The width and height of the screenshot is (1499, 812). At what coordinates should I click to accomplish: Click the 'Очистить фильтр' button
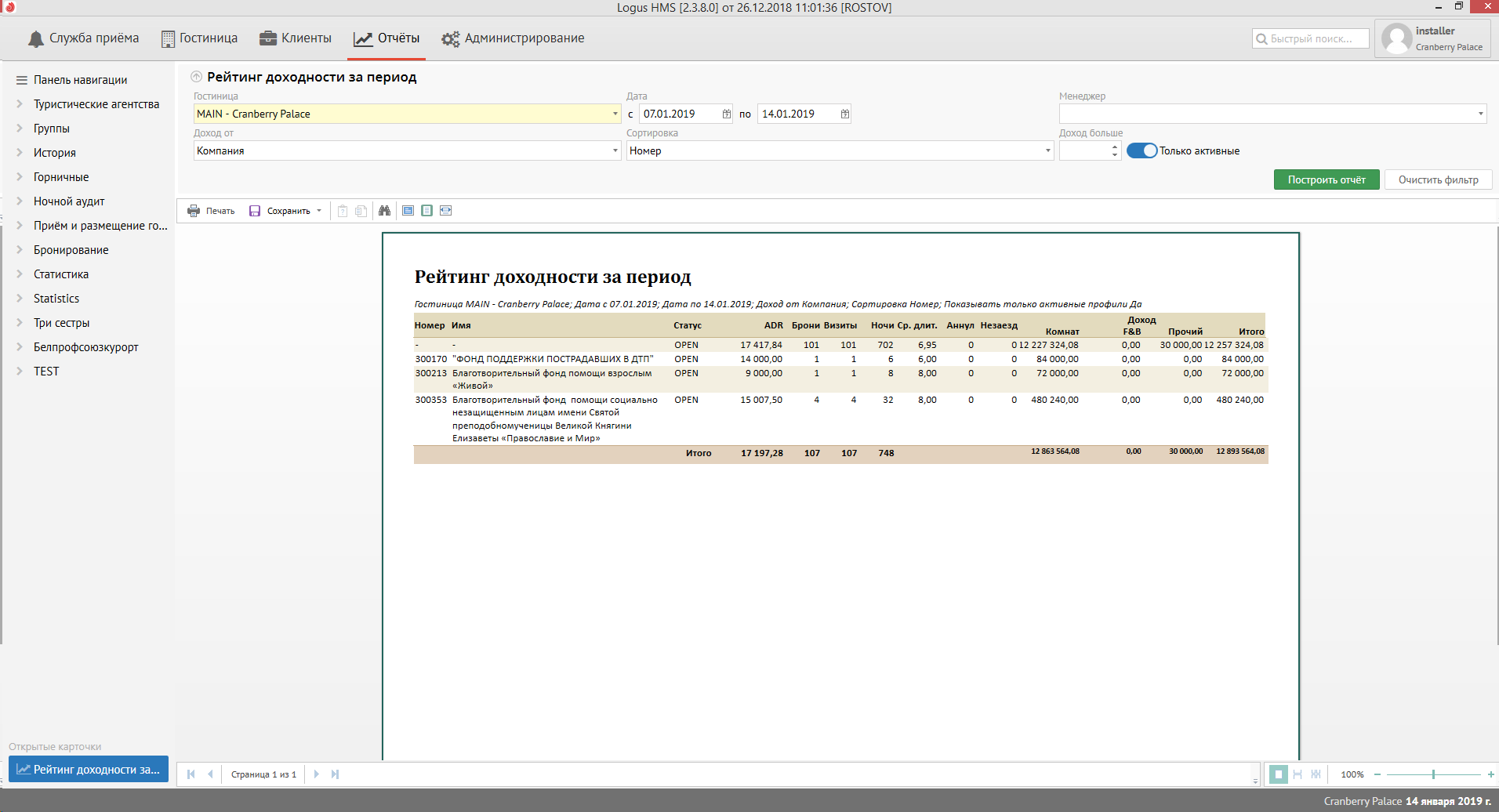pos(1438,180)
